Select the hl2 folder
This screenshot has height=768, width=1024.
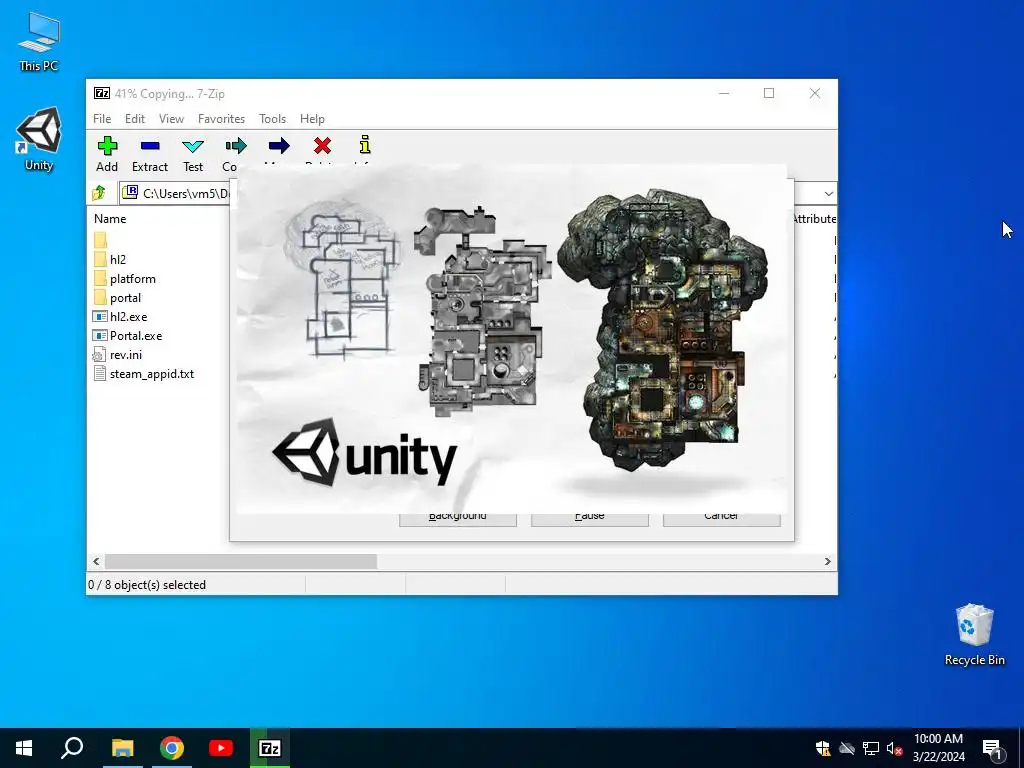tap(118, 259)
